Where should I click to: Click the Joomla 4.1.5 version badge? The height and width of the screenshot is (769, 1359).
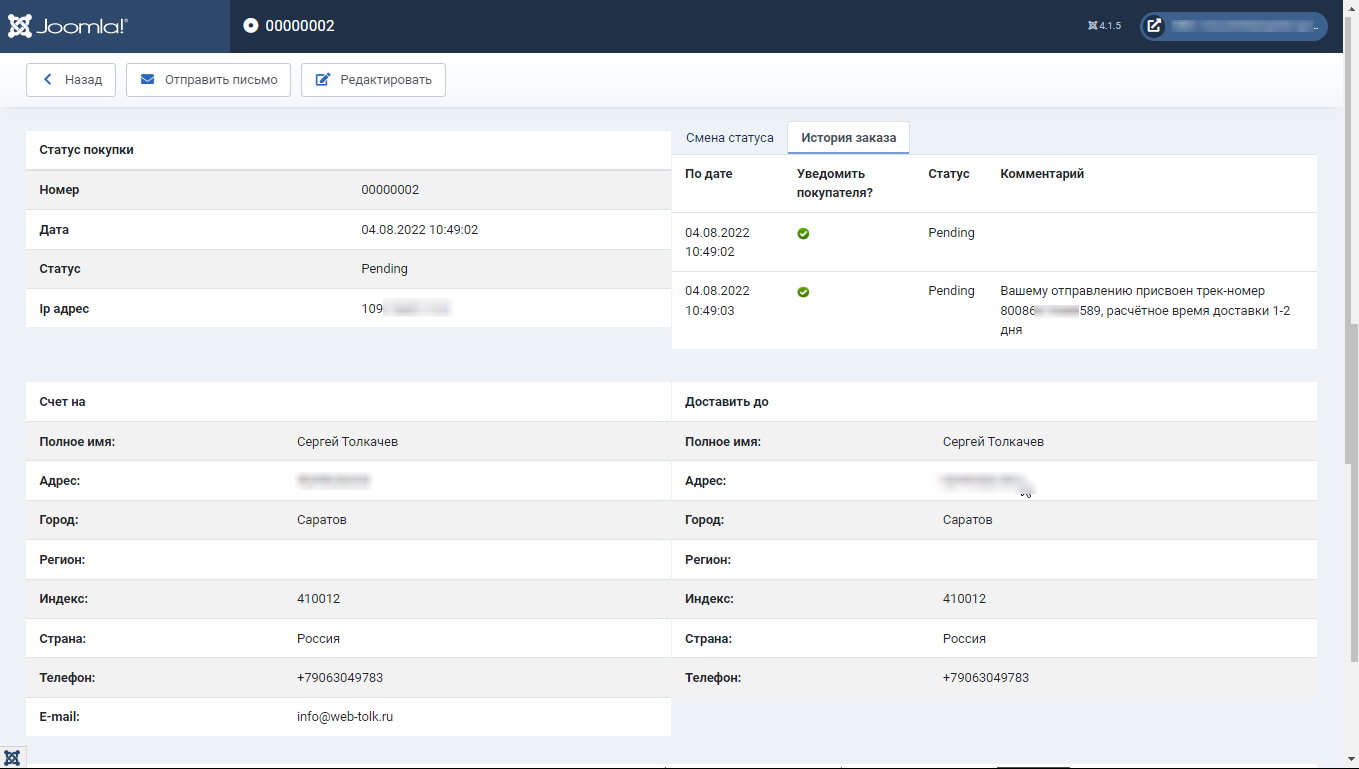pos(1104,26)
